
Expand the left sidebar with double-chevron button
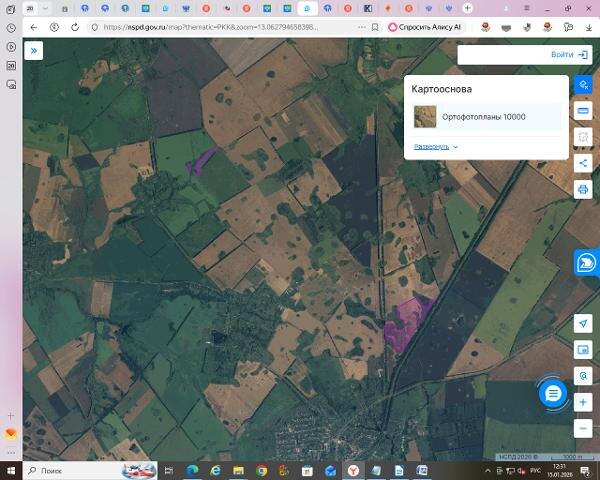34,50
